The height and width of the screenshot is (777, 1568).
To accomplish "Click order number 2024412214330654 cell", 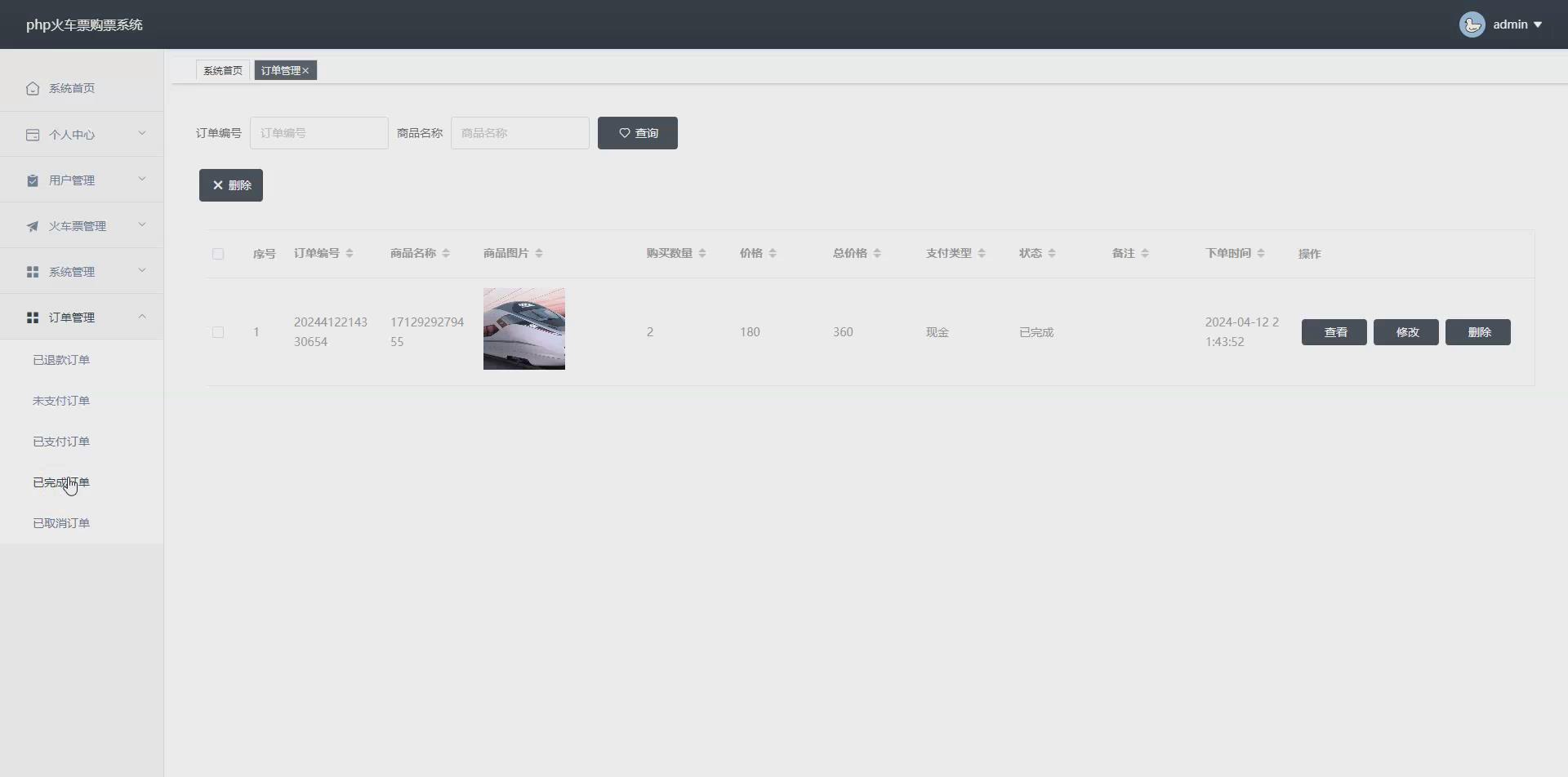I will [x=331, y=332].
